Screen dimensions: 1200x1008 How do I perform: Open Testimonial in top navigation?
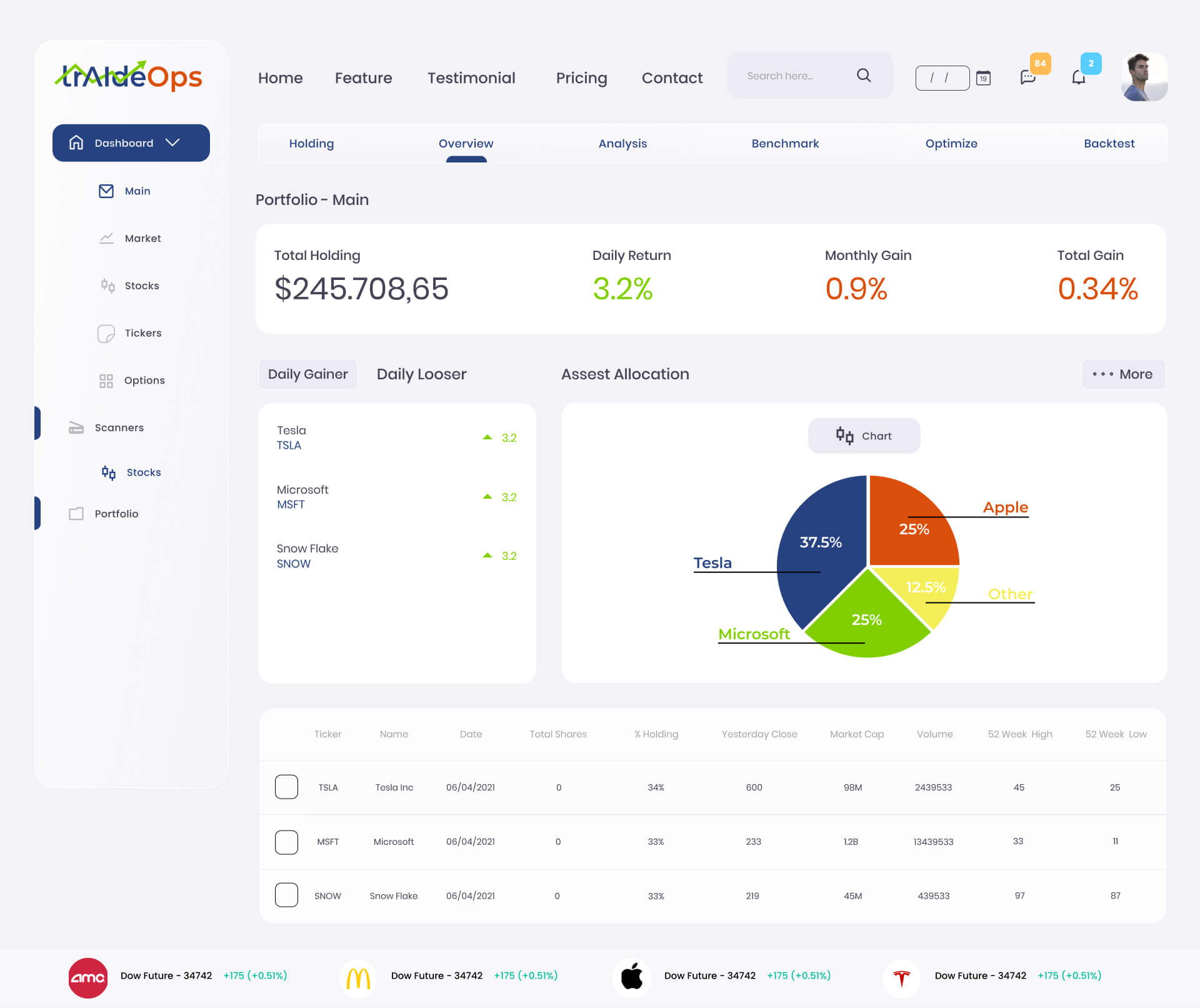pos(471,78)
